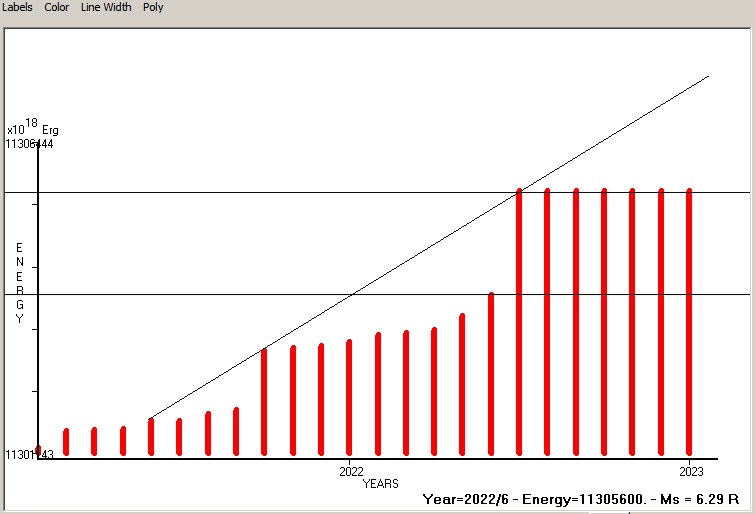755x514 pixels.
Task: Click the 2023 label on the x-axis
Action: [691, 471]
